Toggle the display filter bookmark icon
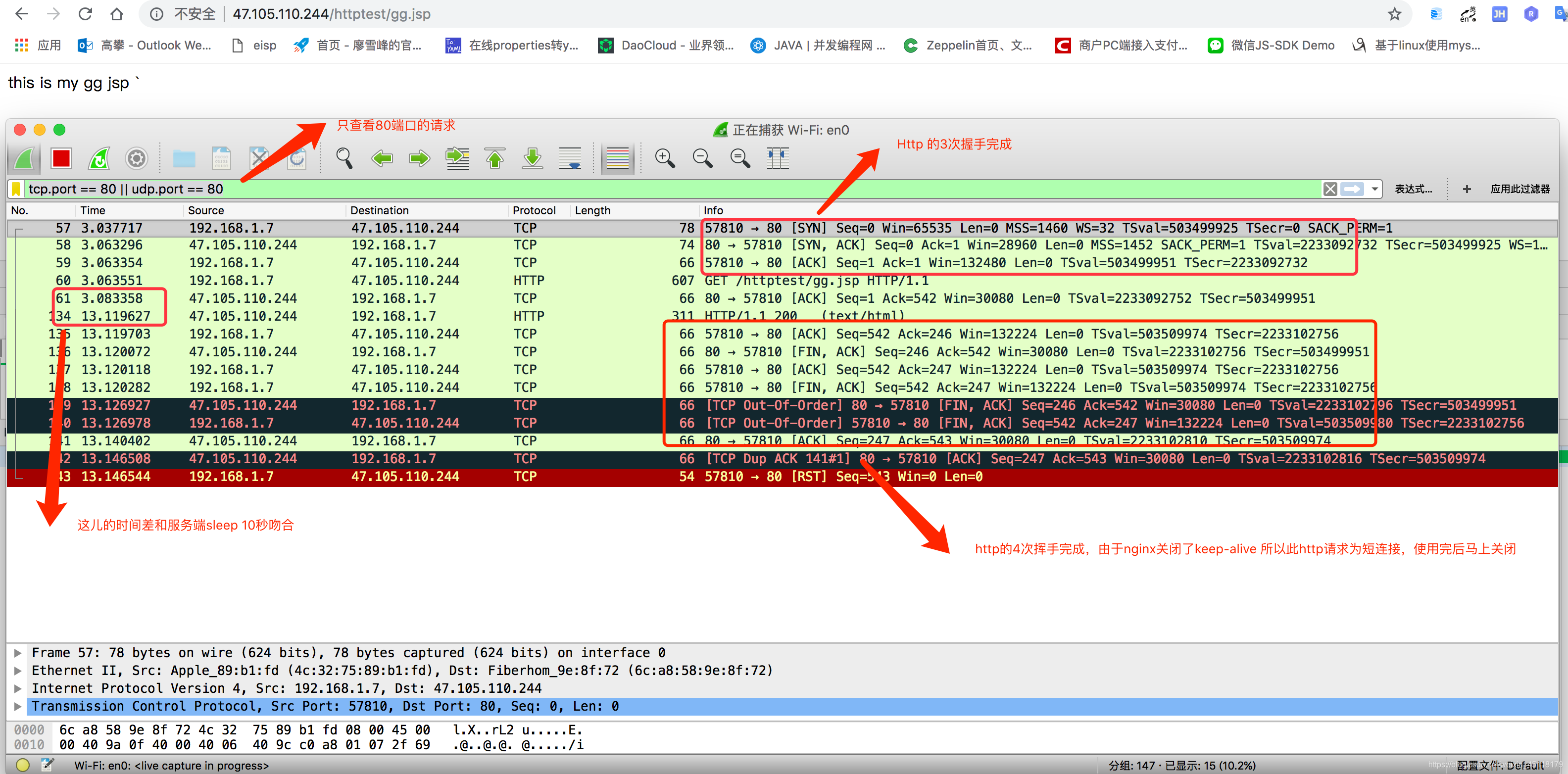 click(16, 189)
